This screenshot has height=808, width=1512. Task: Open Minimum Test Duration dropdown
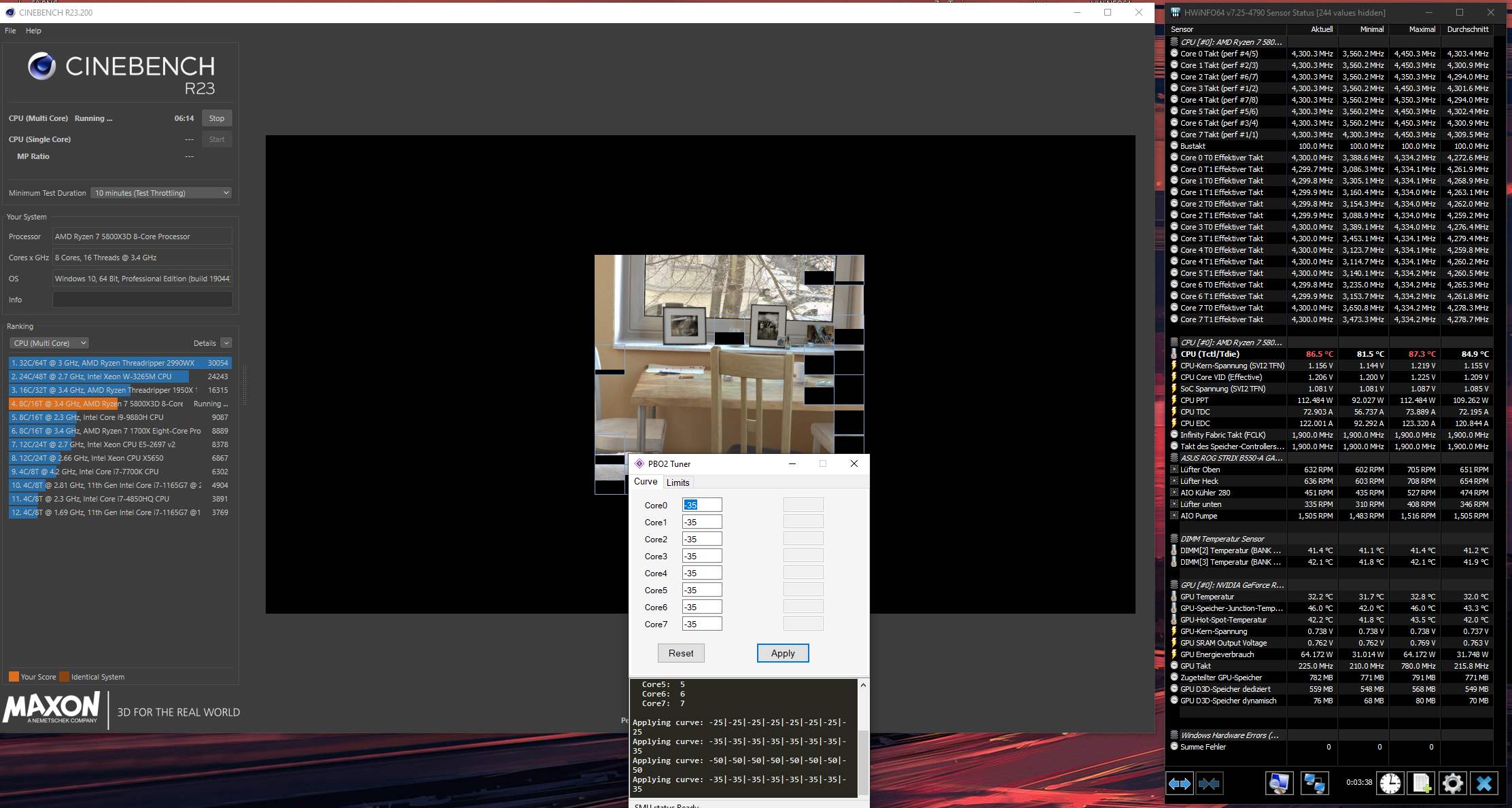pyautogui.click(x=161, y=193)
